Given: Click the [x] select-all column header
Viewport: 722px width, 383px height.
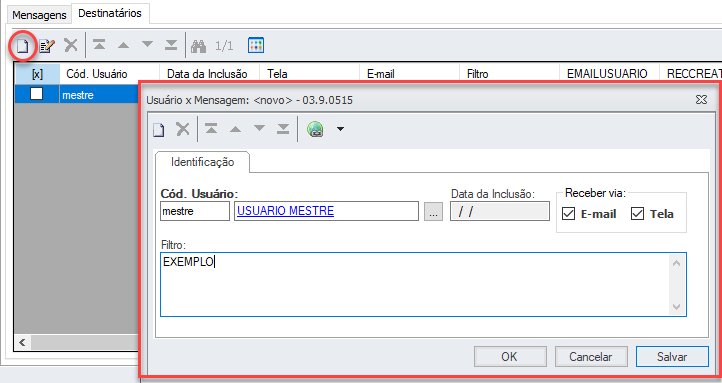Looking at the screenshot, I should click(37, 74).
